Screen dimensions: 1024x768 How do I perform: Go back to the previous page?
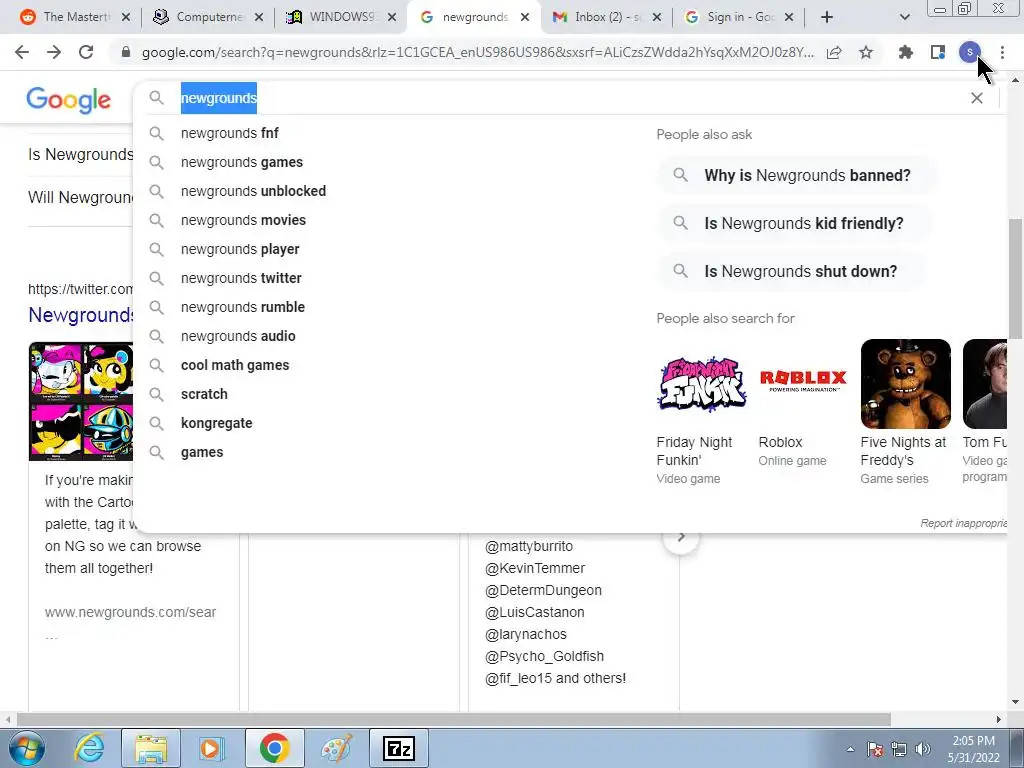(x=22, y=52)
